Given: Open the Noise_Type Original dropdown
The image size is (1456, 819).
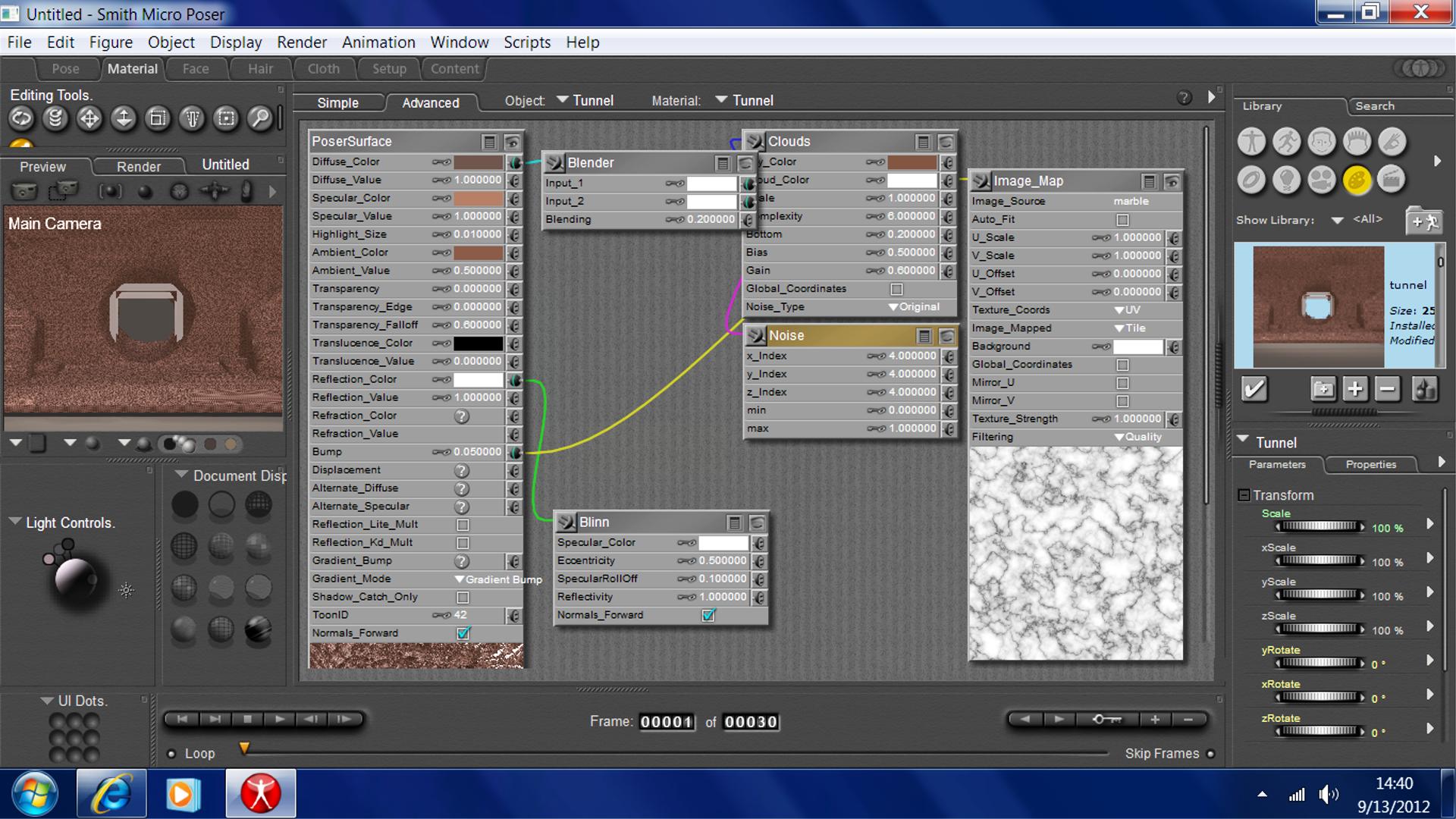Looking at the screenshot, I should tap(915, 307).
